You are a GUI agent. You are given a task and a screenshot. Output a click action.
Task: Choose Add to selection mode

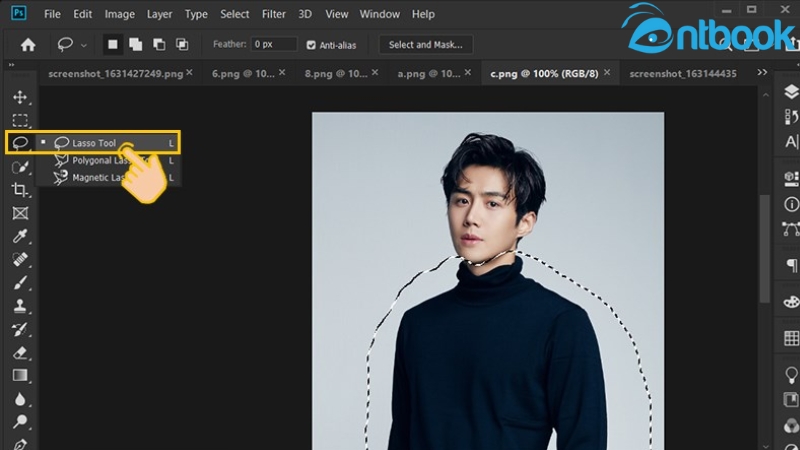[136, 44]
